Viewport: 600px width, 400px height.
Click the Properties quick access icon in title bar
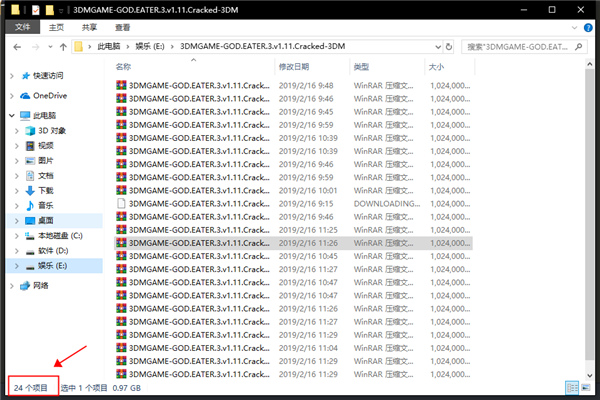pyautogui.click(x=36, y=10)
